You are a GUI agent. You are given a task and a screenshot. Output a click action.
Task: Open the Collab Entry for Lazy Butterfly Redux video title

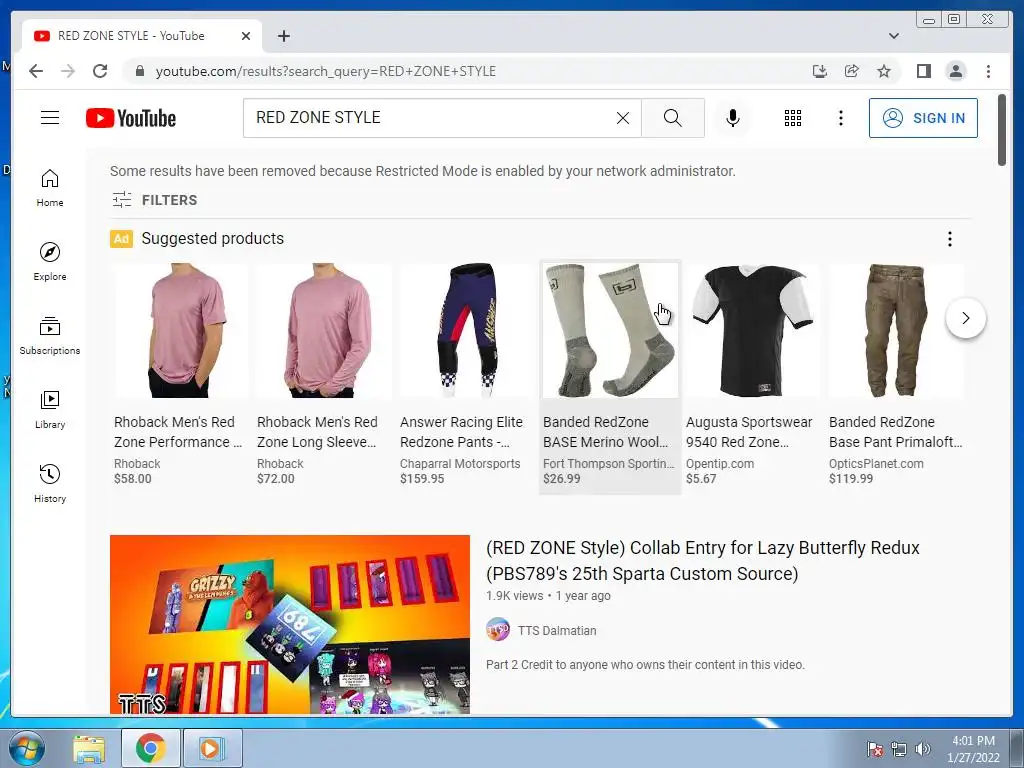(x=703, y=560)
